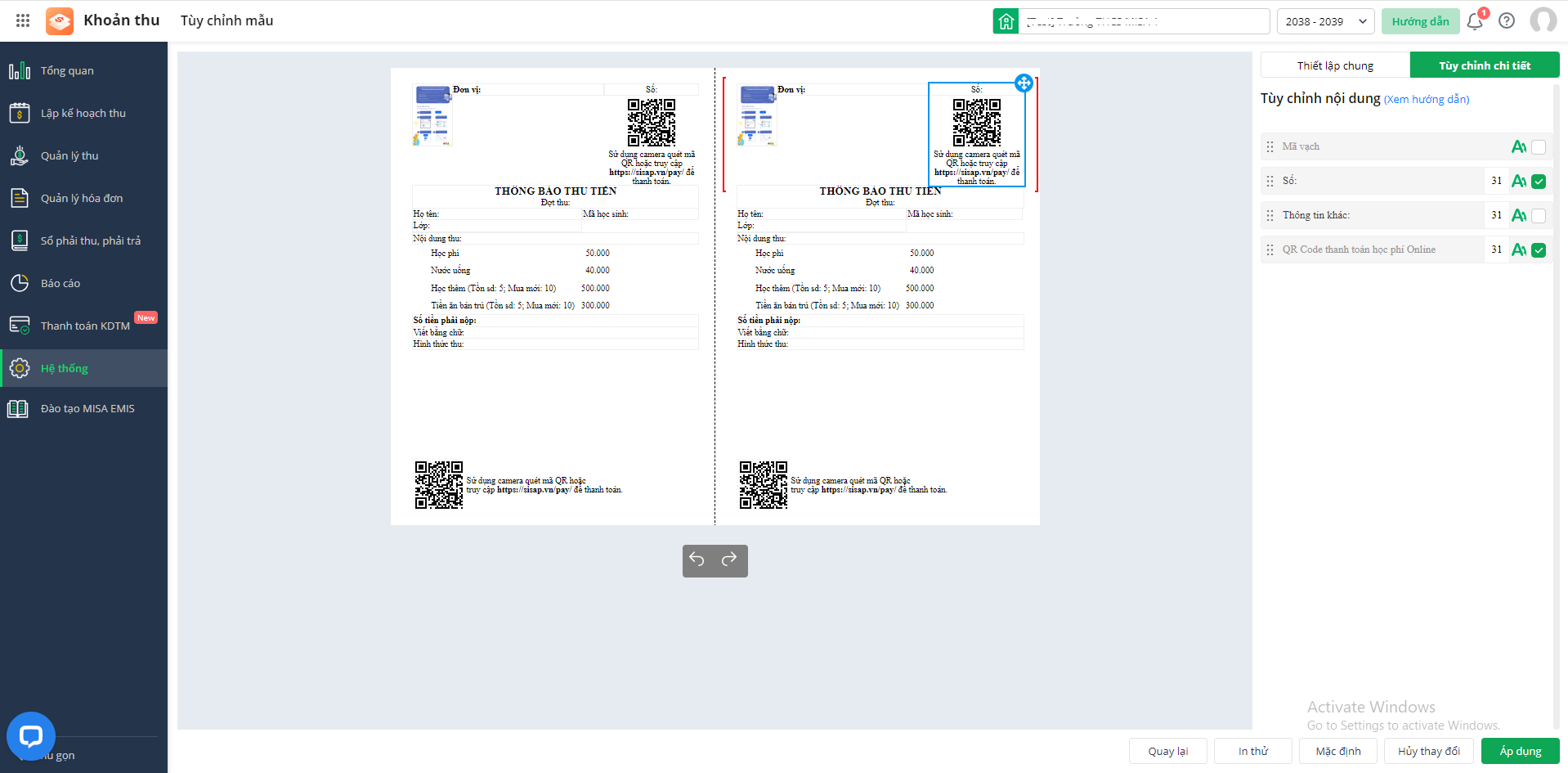
Task: Click font style icon for QR Code row
Action: coord(1519,249)
